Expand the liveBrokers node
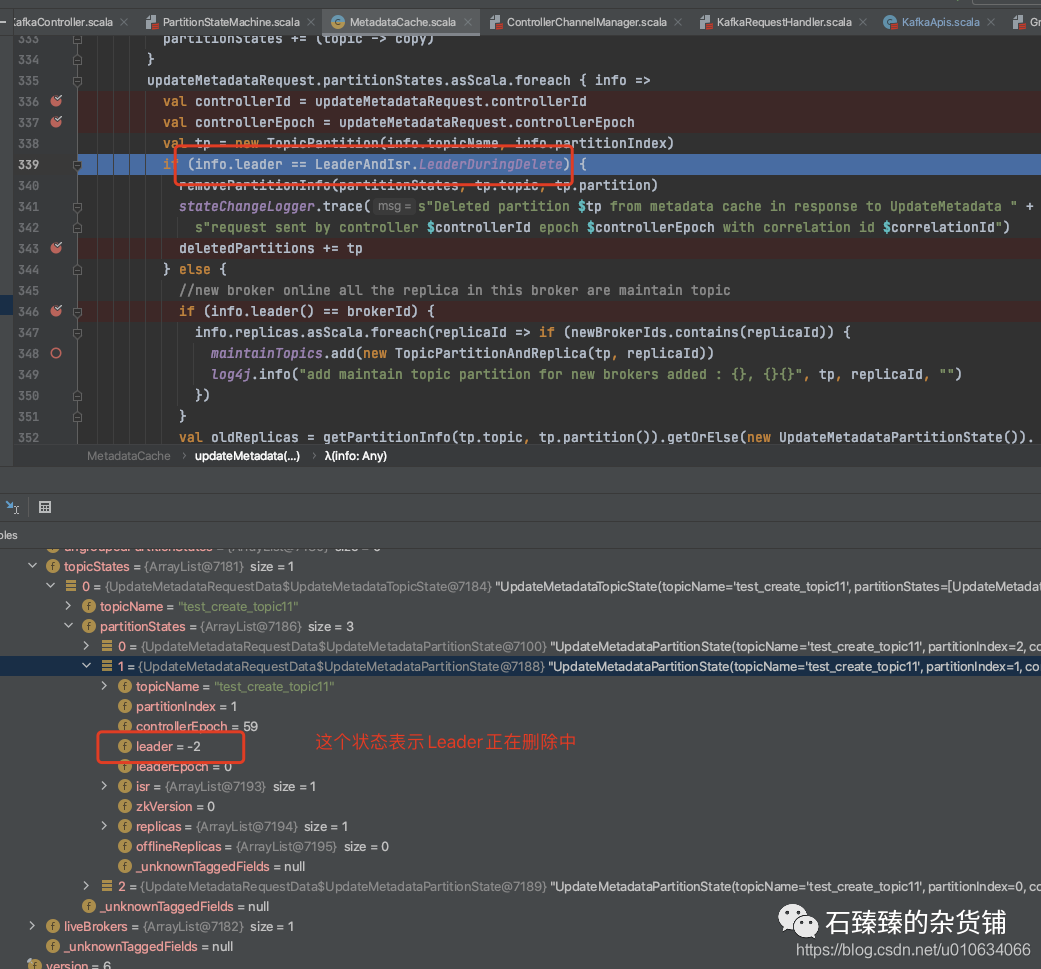Viewport: 1041px width, 969px height. click(33, 926)
